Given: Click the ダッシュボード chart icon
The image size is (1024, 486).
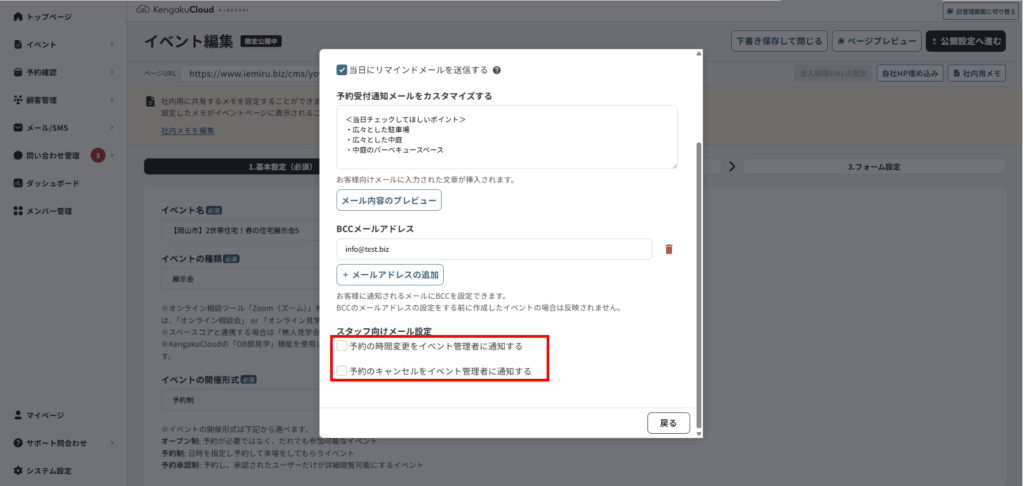Looking at the screenshot, I should [18, 183].
